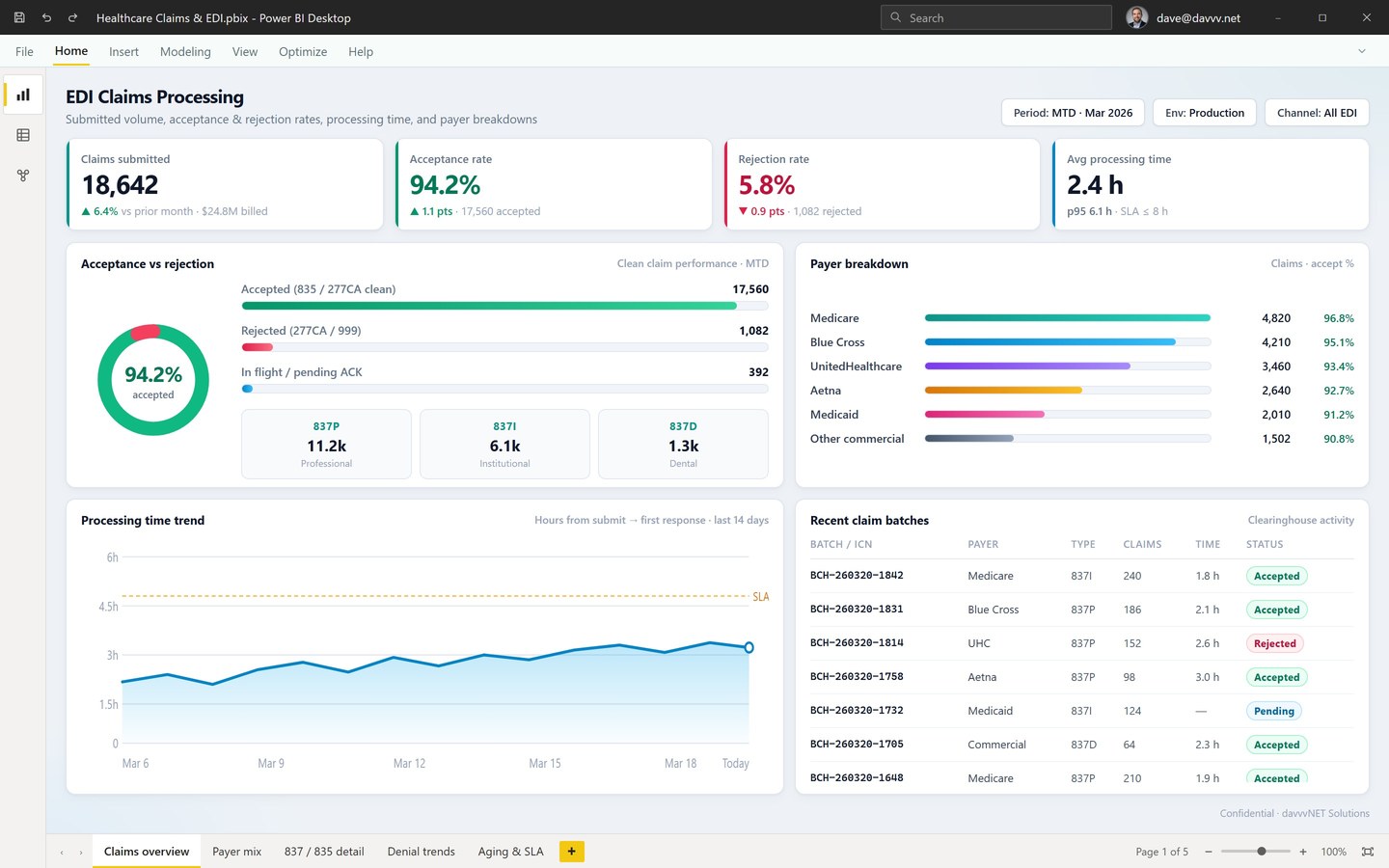
Task: Go to next page tabs arrow
Action: (81, 853)
